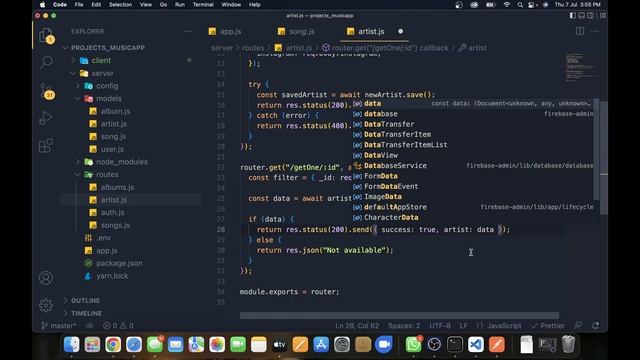The image size is (640, 360).
Task: Click the feedback icon in status bar
Action: point(578,326)
